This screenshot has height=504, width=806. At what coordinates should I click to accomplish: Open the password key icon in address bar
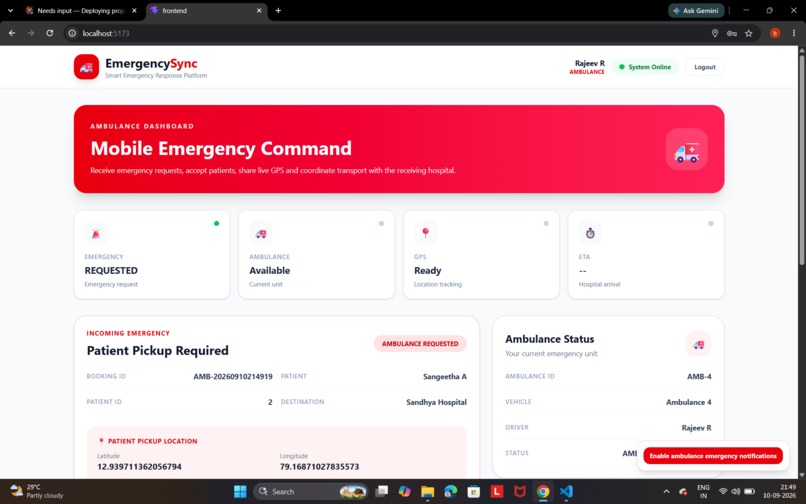(731, 33)
